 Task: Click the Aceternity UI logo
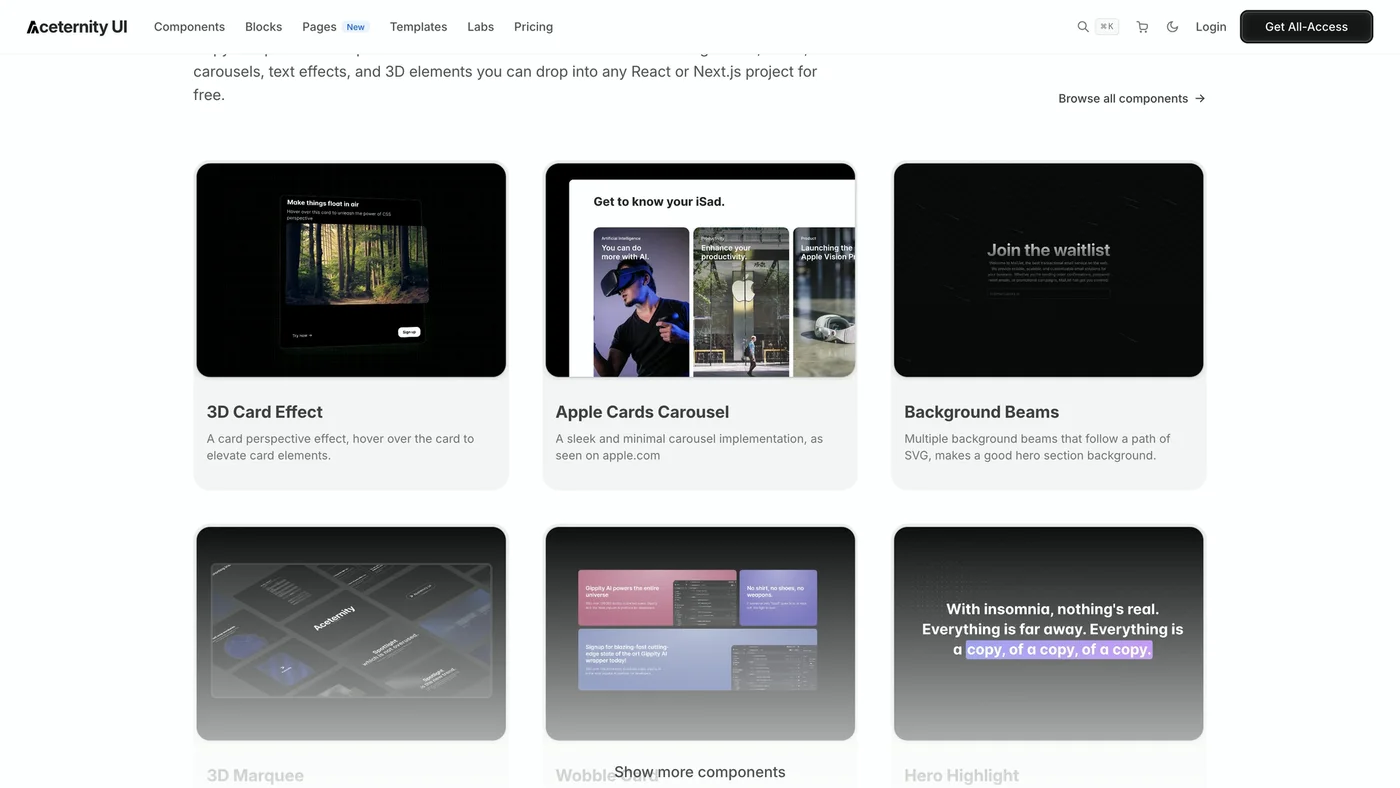click(x=77, y=27)
